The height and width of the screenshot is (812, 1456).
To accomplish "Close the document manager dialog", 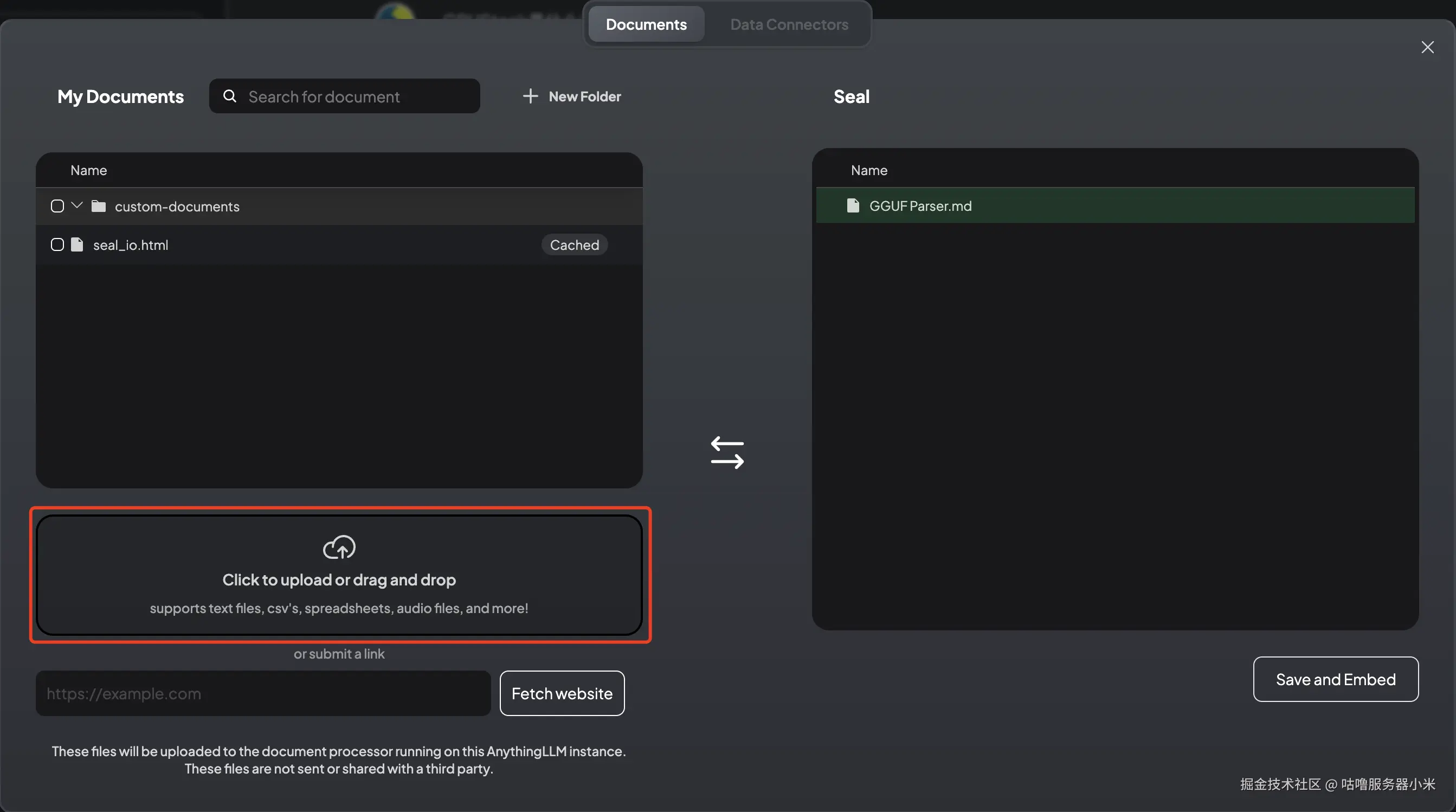I will click(1427, 48).
